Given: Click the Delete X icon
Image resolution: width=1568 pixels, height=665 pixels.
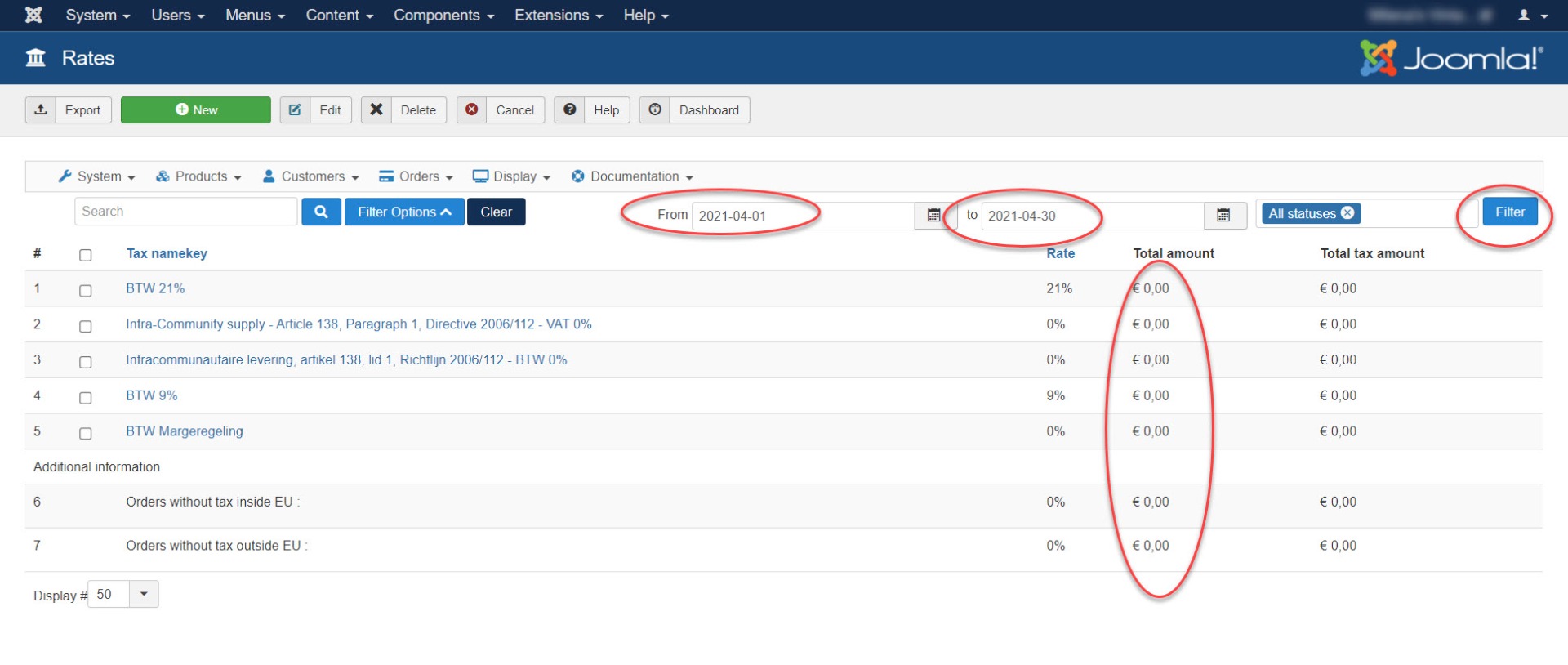Looking at the screenshot, I should [x=376, y=109].
